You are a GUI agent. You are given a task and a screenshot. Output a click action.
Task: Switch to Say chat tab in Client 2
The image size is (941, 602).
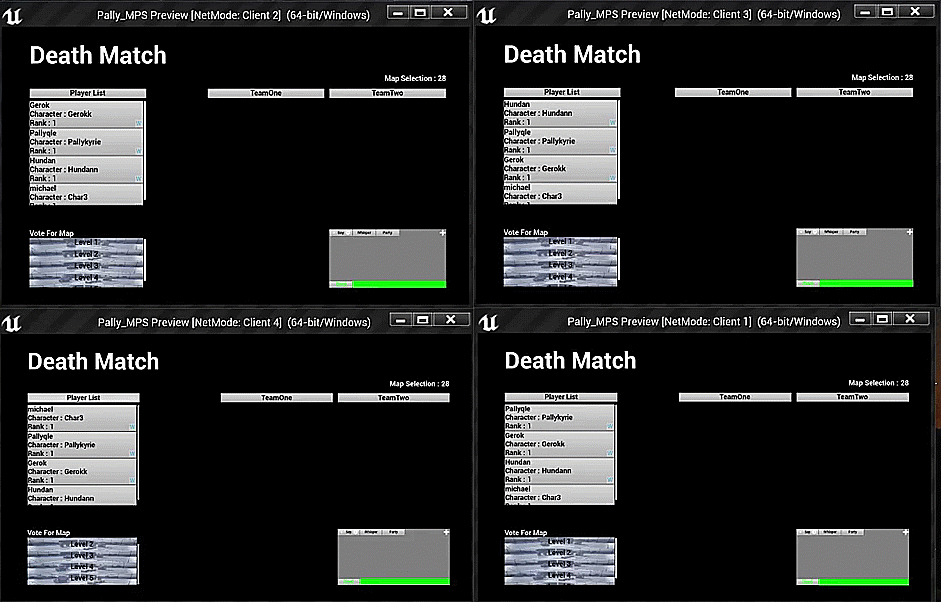(341, 232)
